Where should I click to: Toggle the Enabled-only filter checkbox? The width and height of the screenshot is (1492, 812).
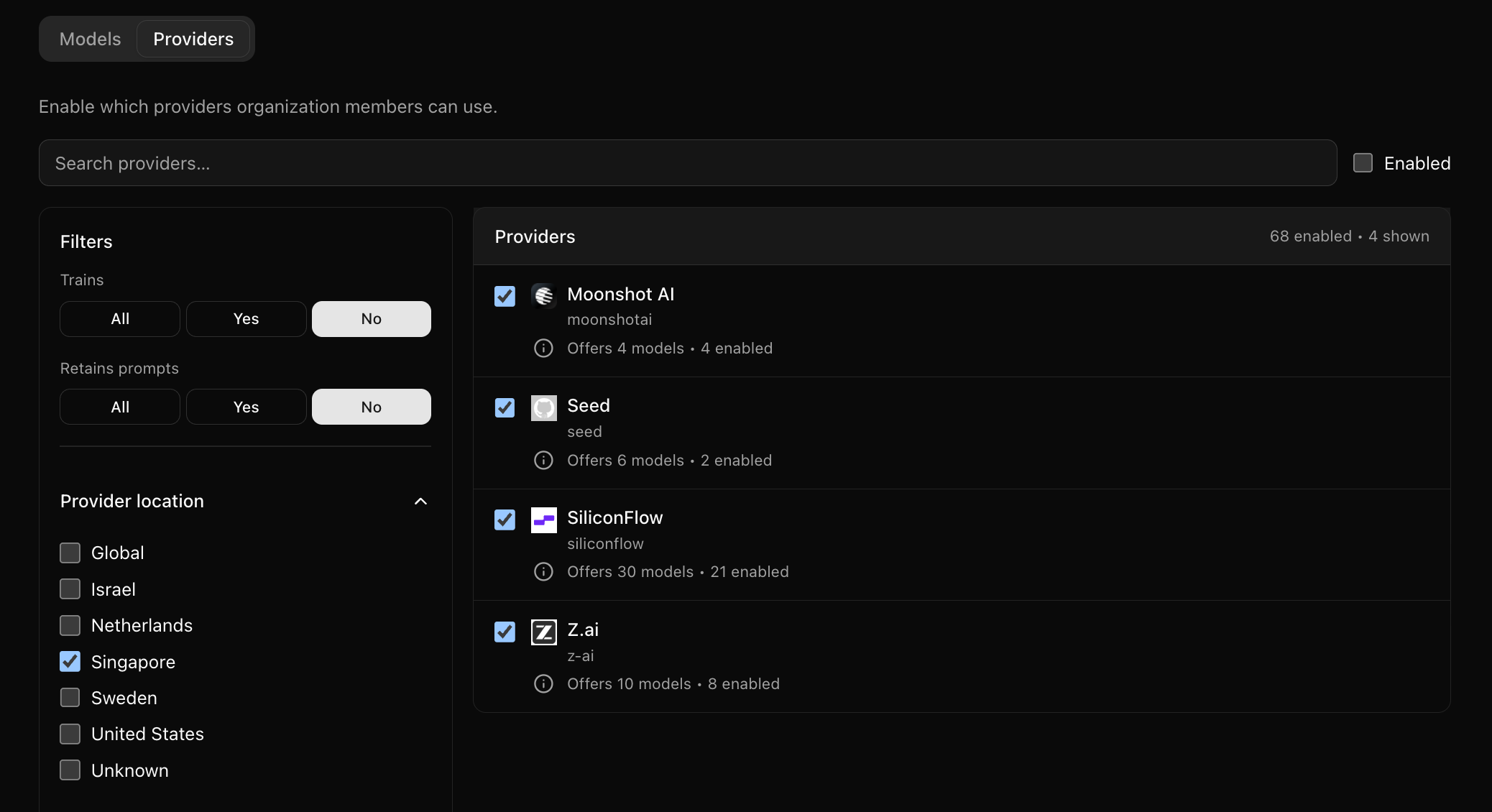tap(1363, 163)
